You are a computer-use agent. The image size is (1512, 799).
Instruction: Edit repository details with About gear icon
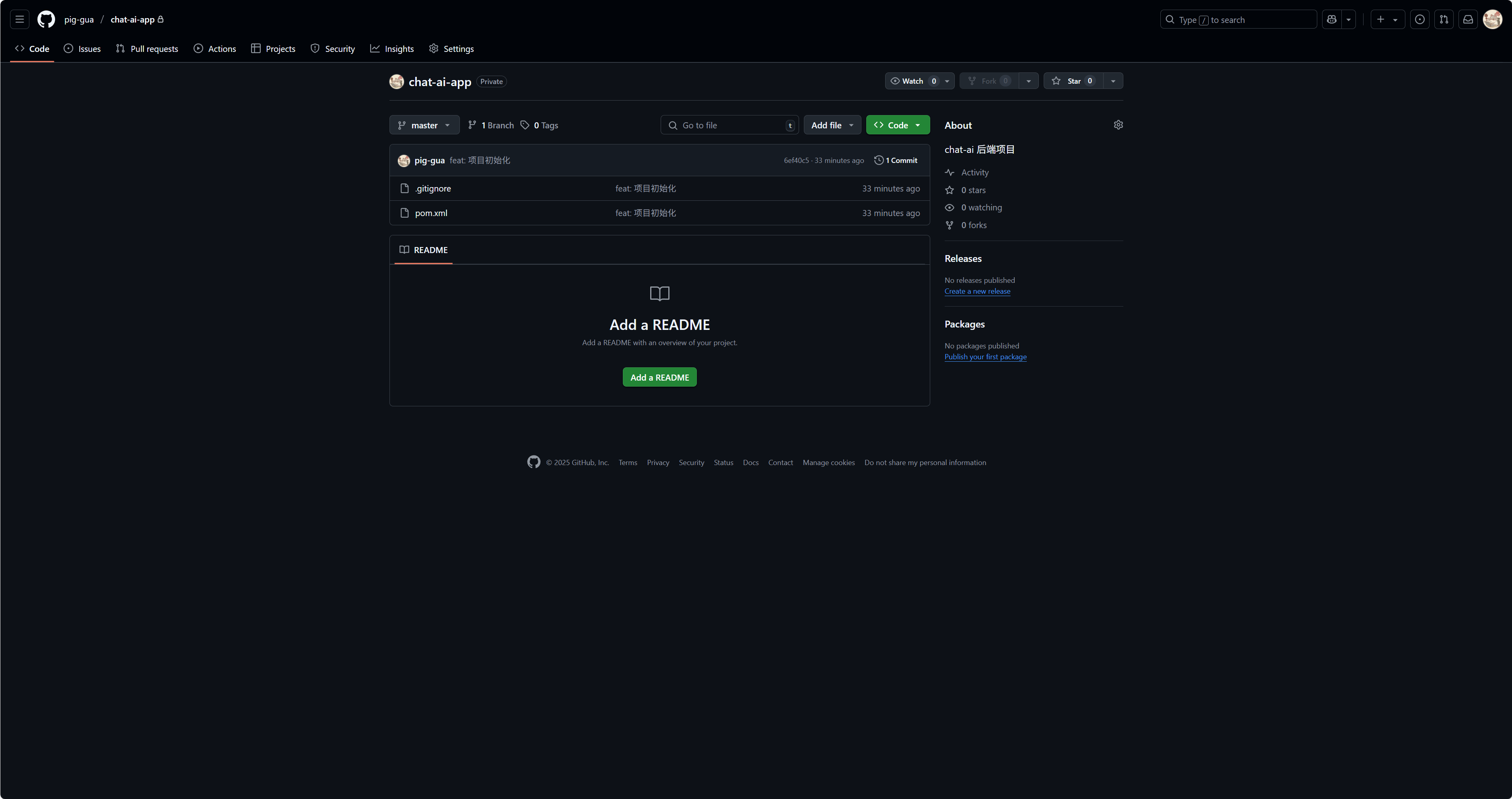[x=1118, y=125]
